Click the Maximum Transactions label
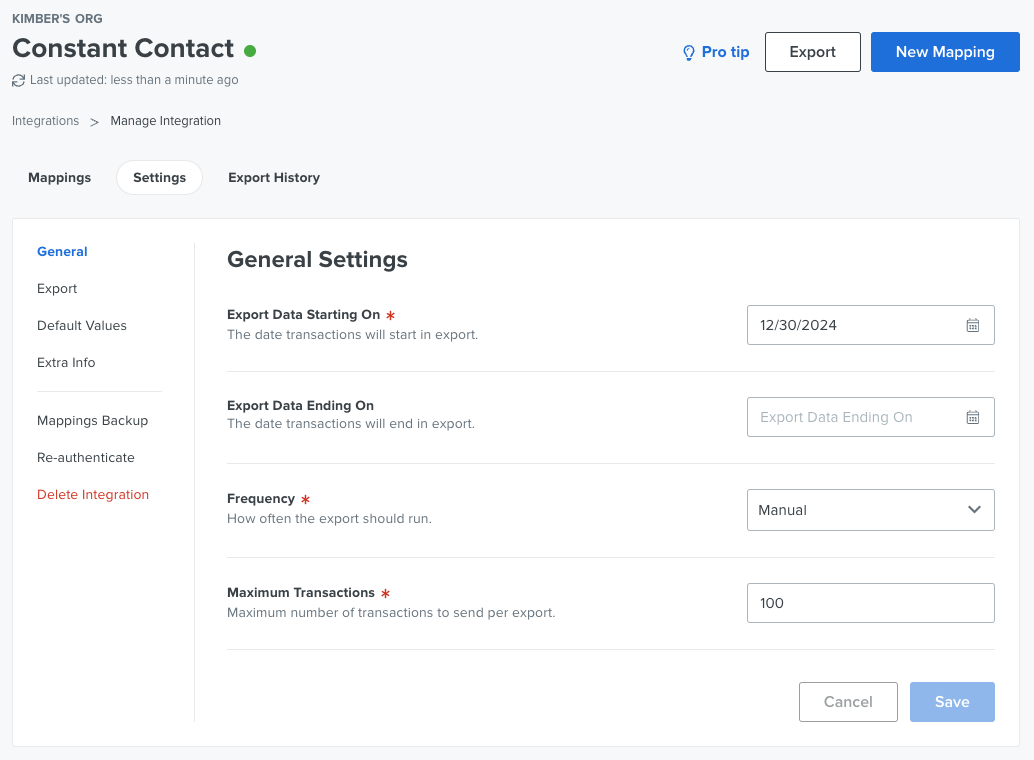This screenshot has height=760, width=1034. [301, 592]
